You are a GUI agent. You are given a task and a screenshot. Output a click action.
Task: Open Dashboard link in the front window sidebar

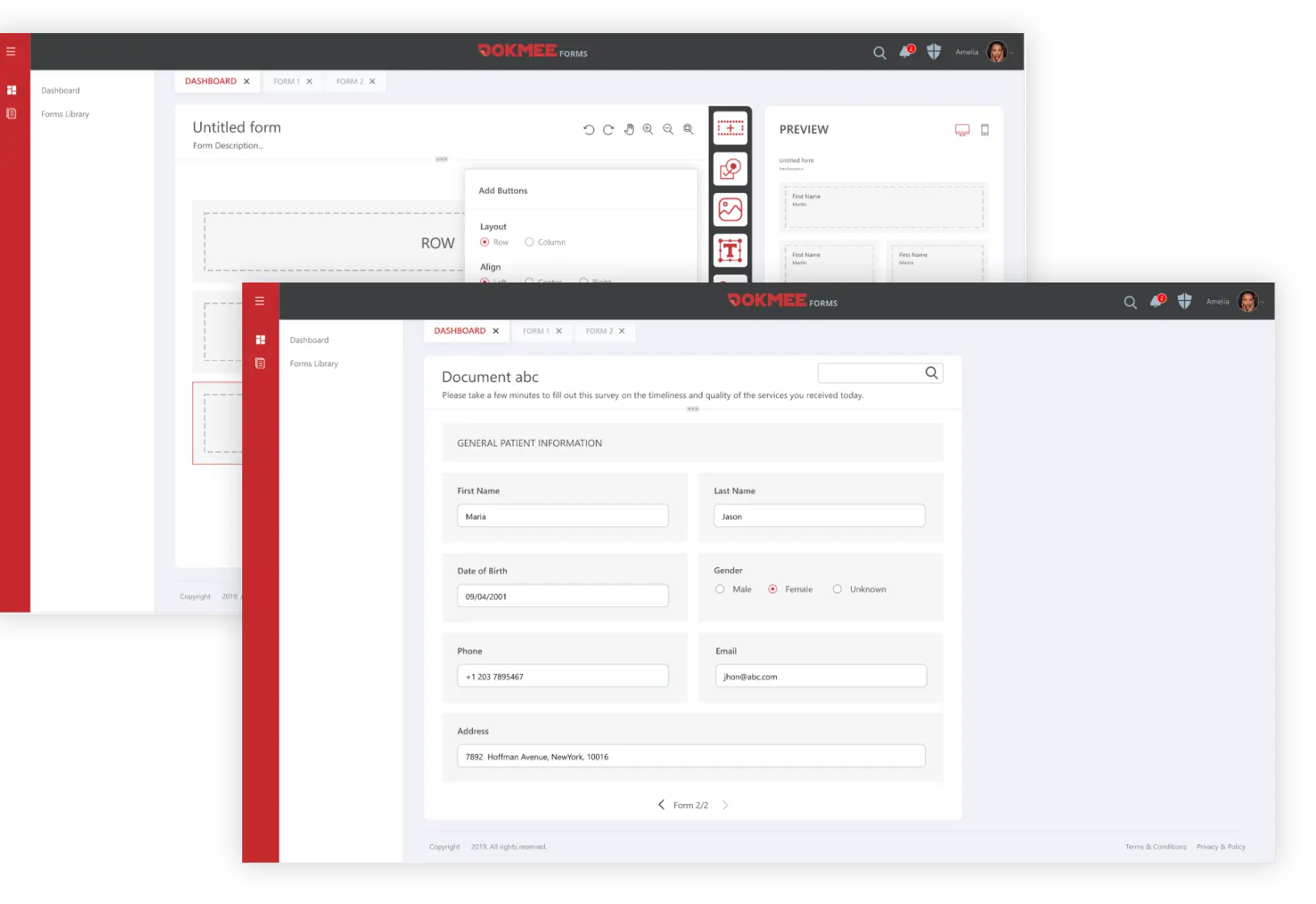tap(309, 340)
